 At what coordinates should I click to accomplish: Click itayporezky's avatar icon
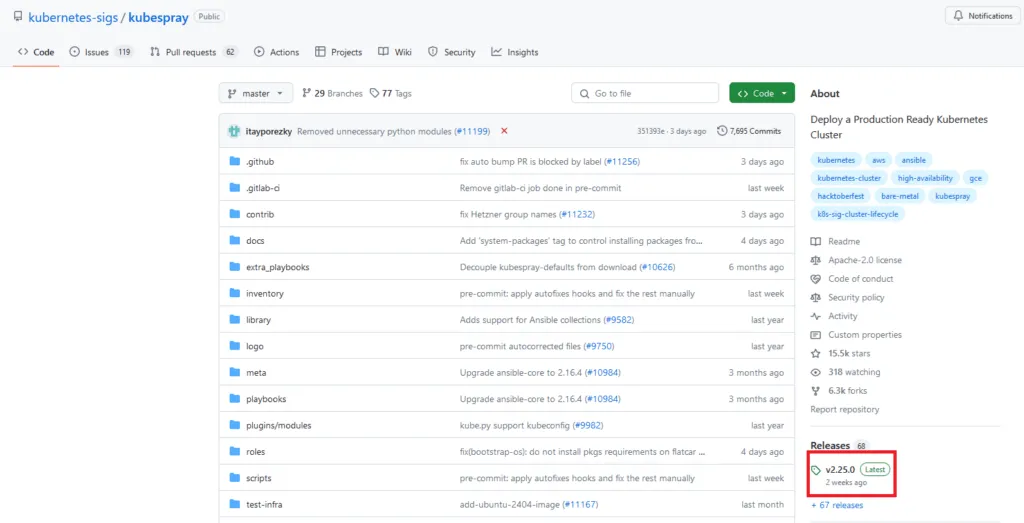(x=234, y=131)
